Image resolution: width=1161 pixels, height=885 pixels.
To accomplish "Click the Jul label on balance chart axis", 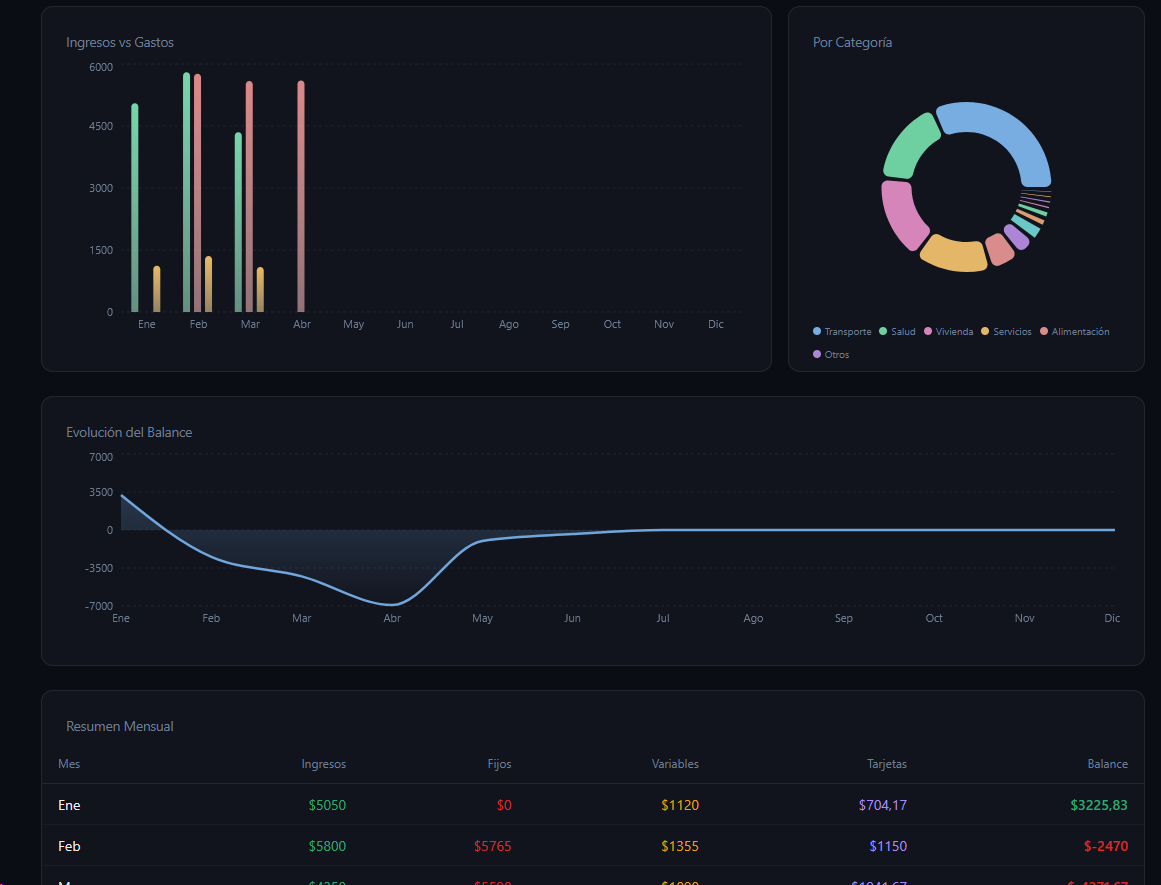I will pyautogui.click(x=663, y=618).
